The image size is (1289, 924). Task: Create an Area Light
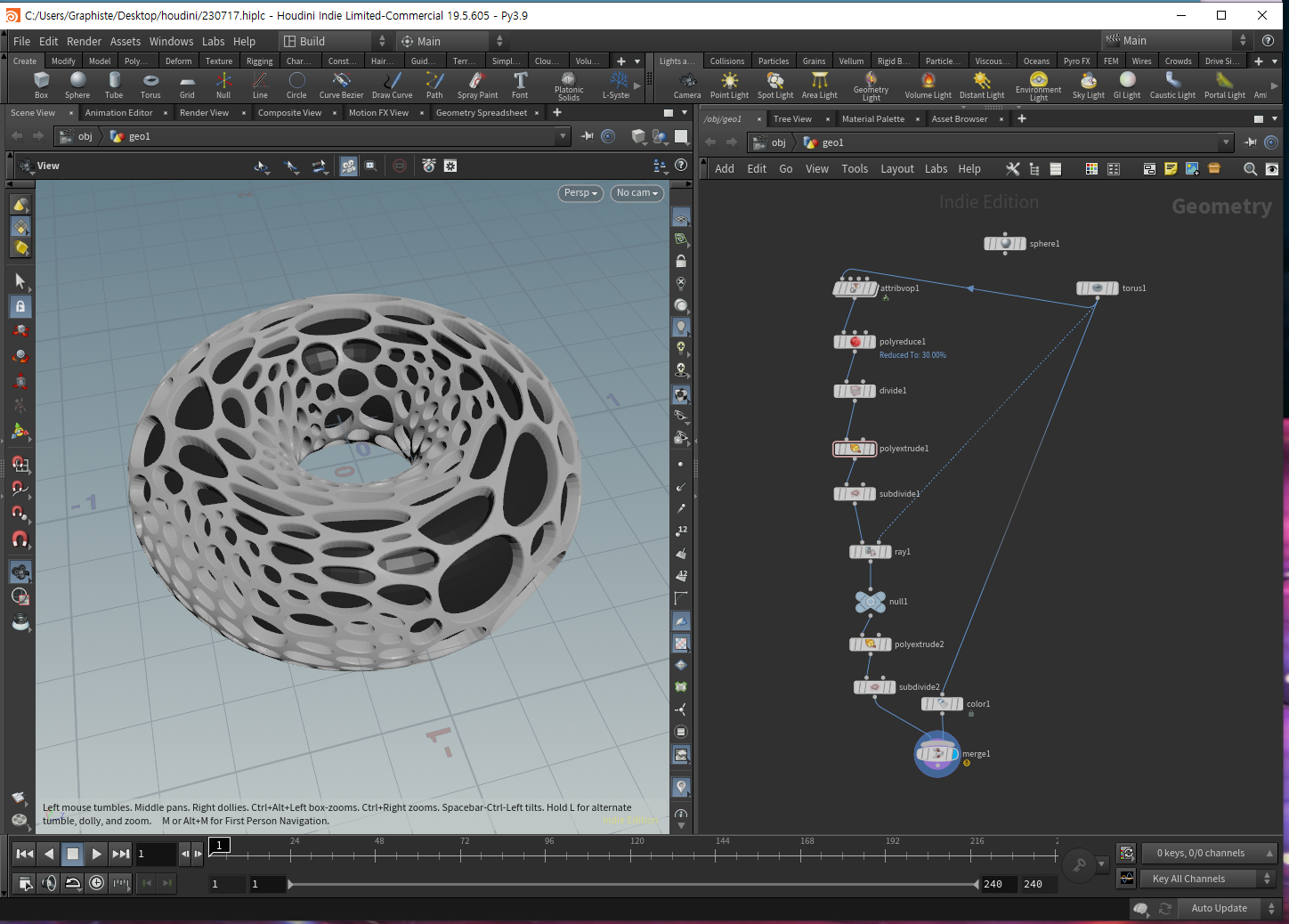tap(819, 85)
